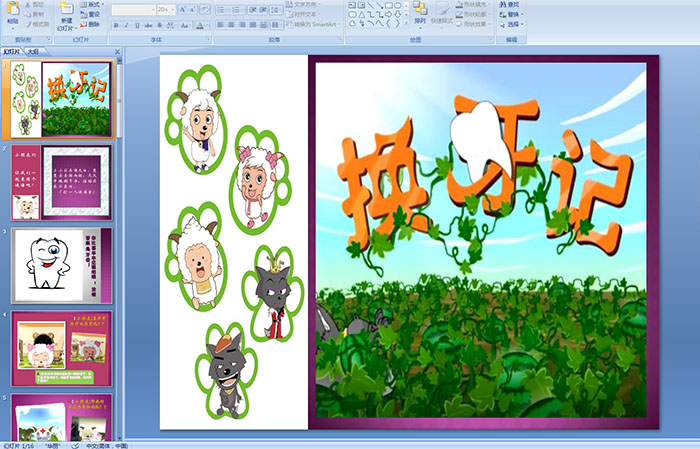Click the spell check status bar icon
The image size is (700, 449).
pos(75,445)
